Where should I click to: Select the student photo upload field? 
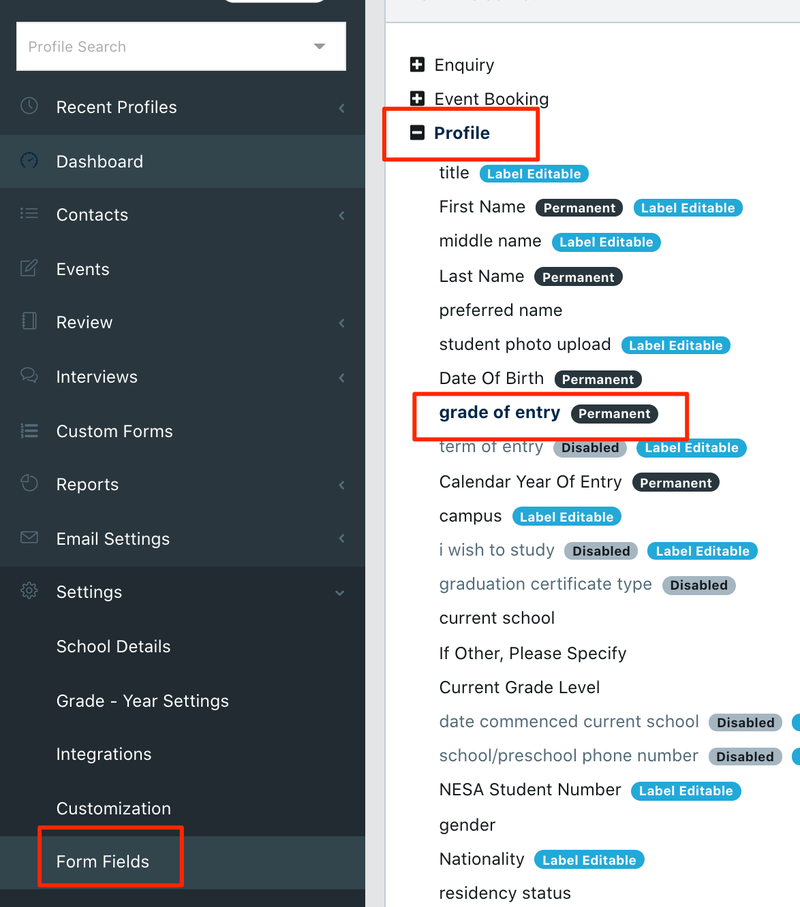524,344
